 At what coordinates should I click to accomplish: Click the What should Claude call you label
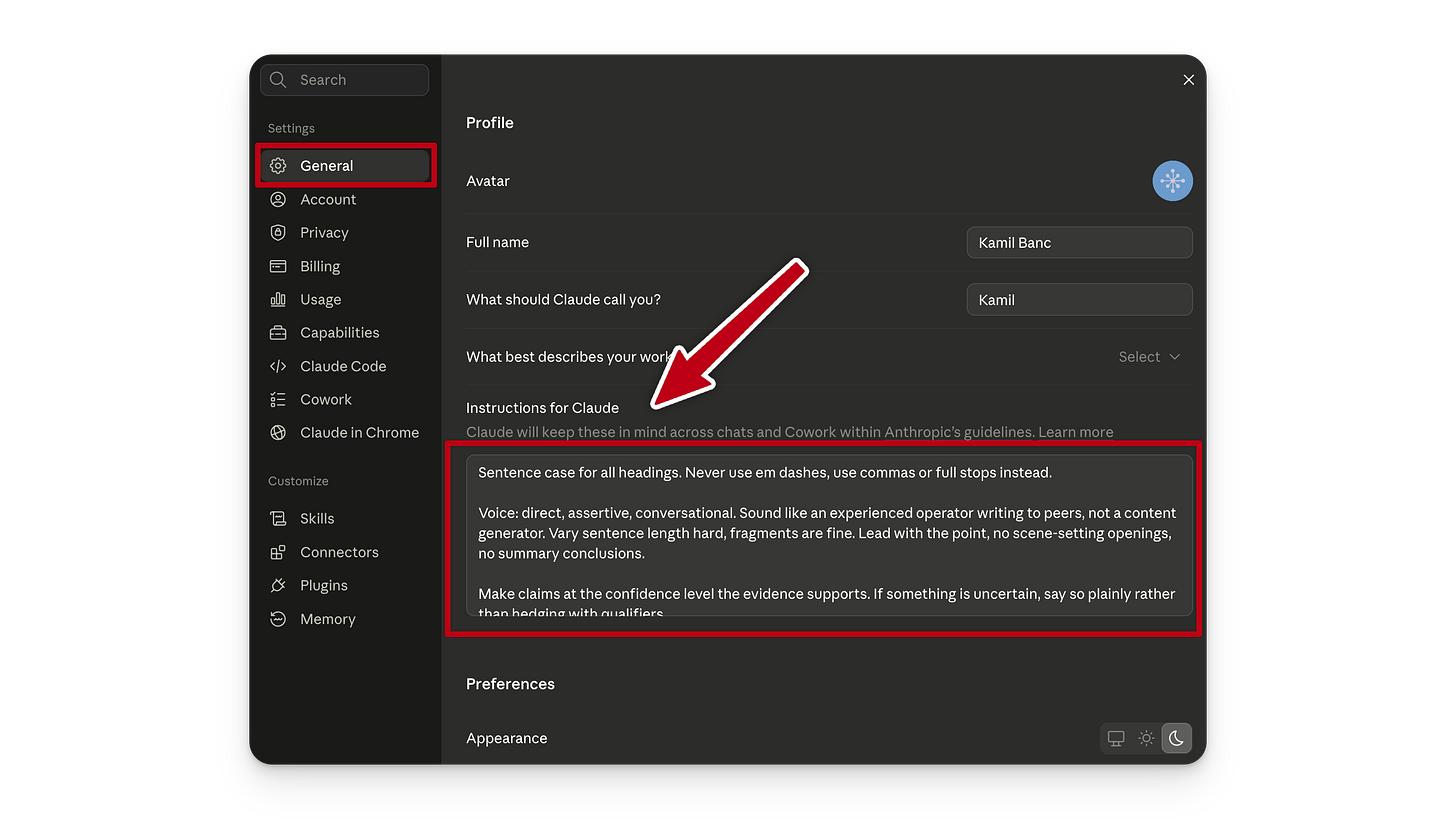[563, 300]
